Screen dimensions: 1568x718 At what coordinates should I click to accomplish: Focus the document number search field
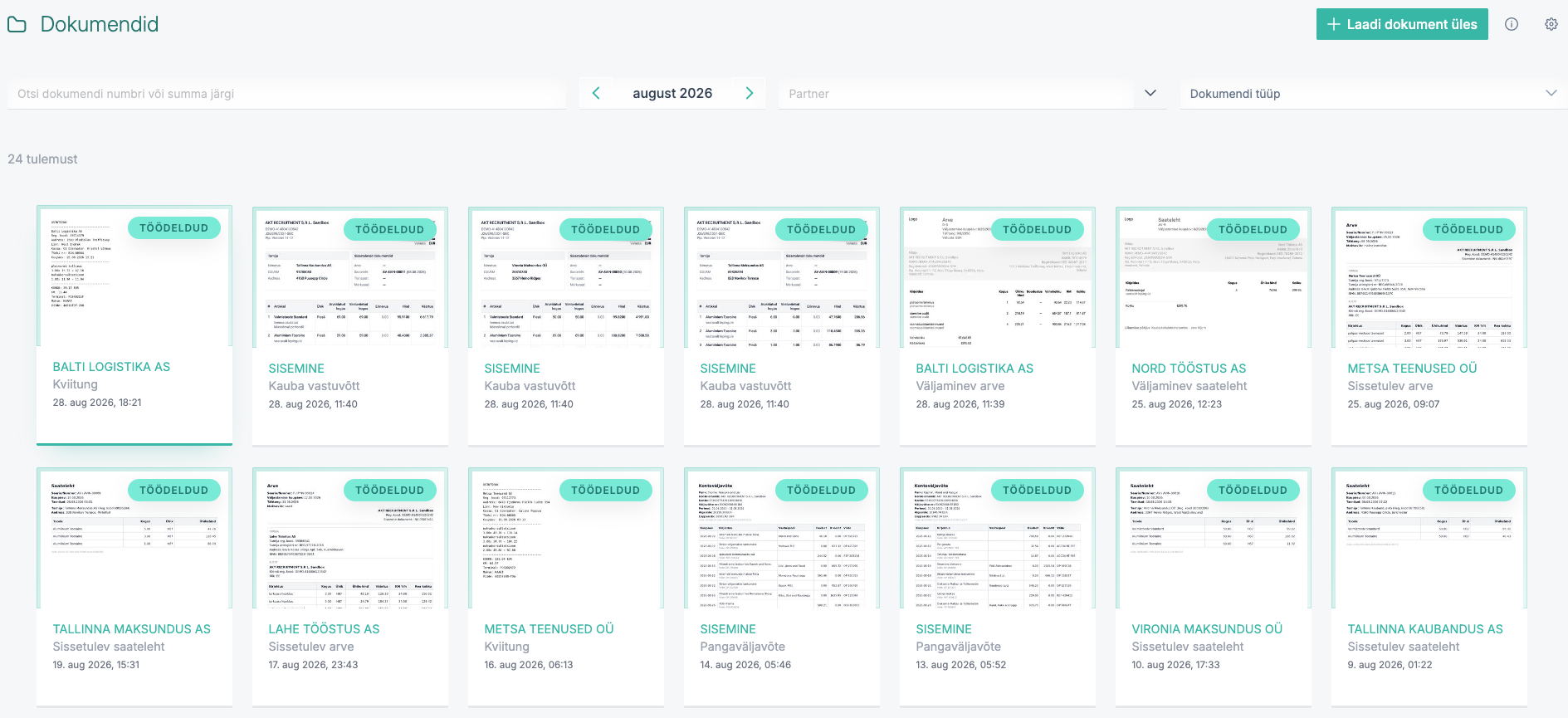point(286,94)
